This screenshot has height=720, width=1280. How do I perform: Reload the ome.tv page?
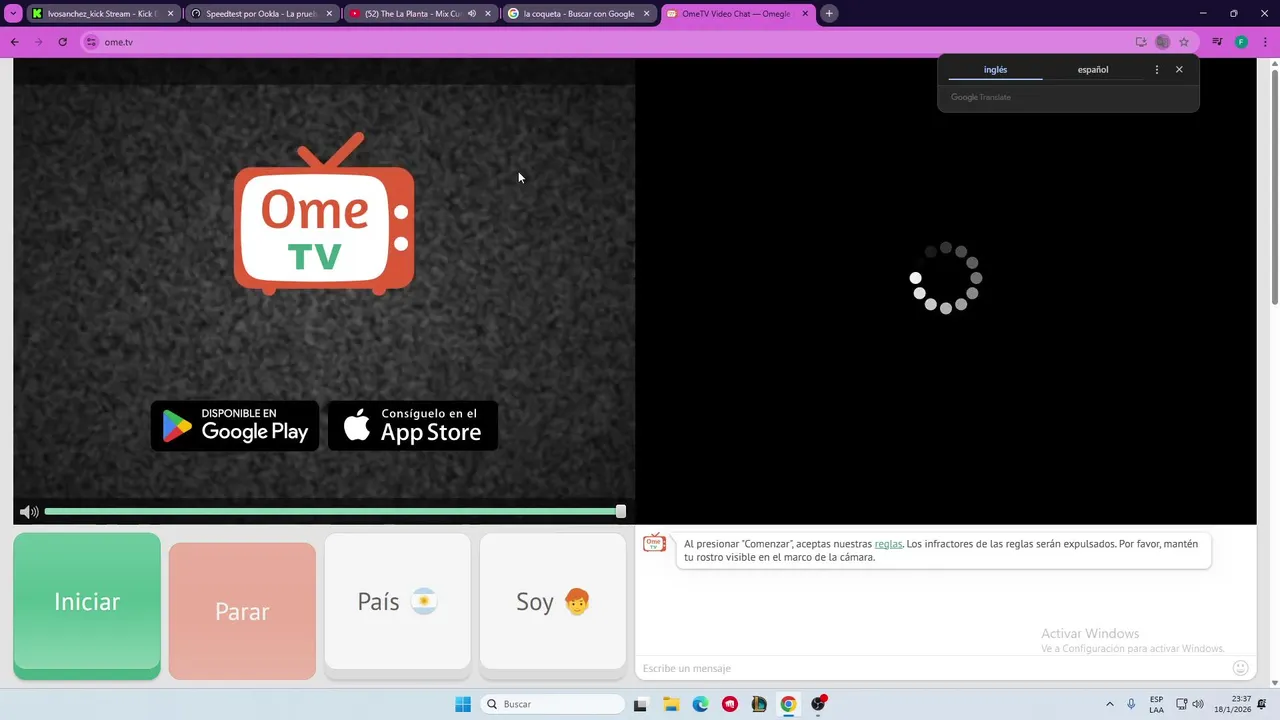click(62, 42)
